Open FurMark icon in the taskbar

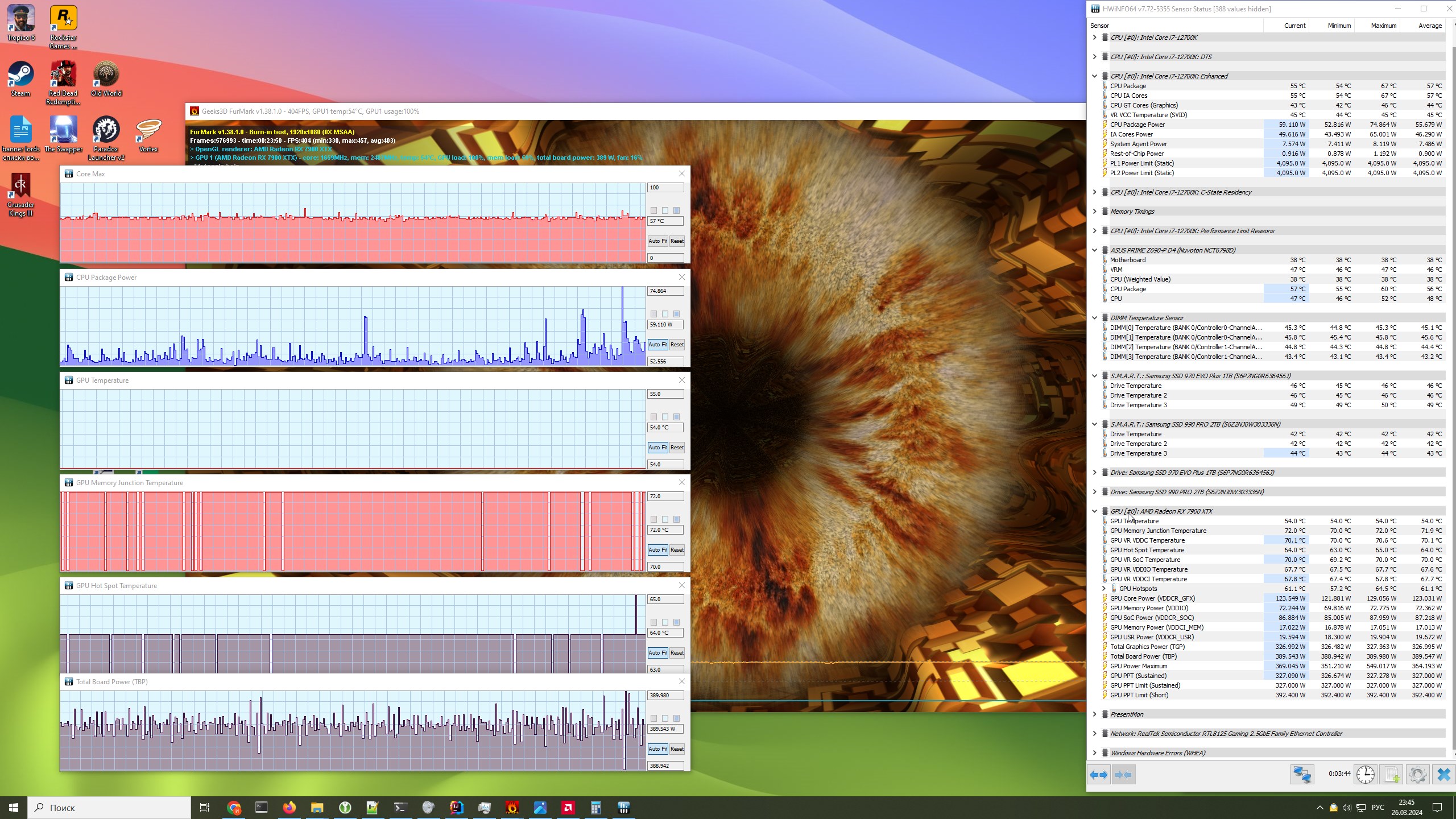[512, 808]
